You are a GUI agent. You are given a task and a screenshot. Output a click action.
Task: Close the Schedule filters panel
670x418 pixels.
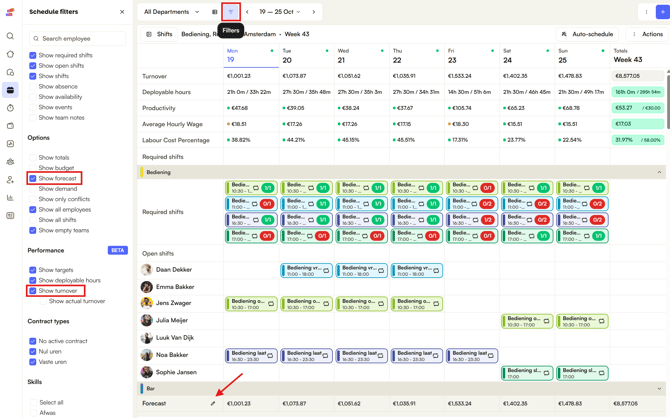point(122,12)
